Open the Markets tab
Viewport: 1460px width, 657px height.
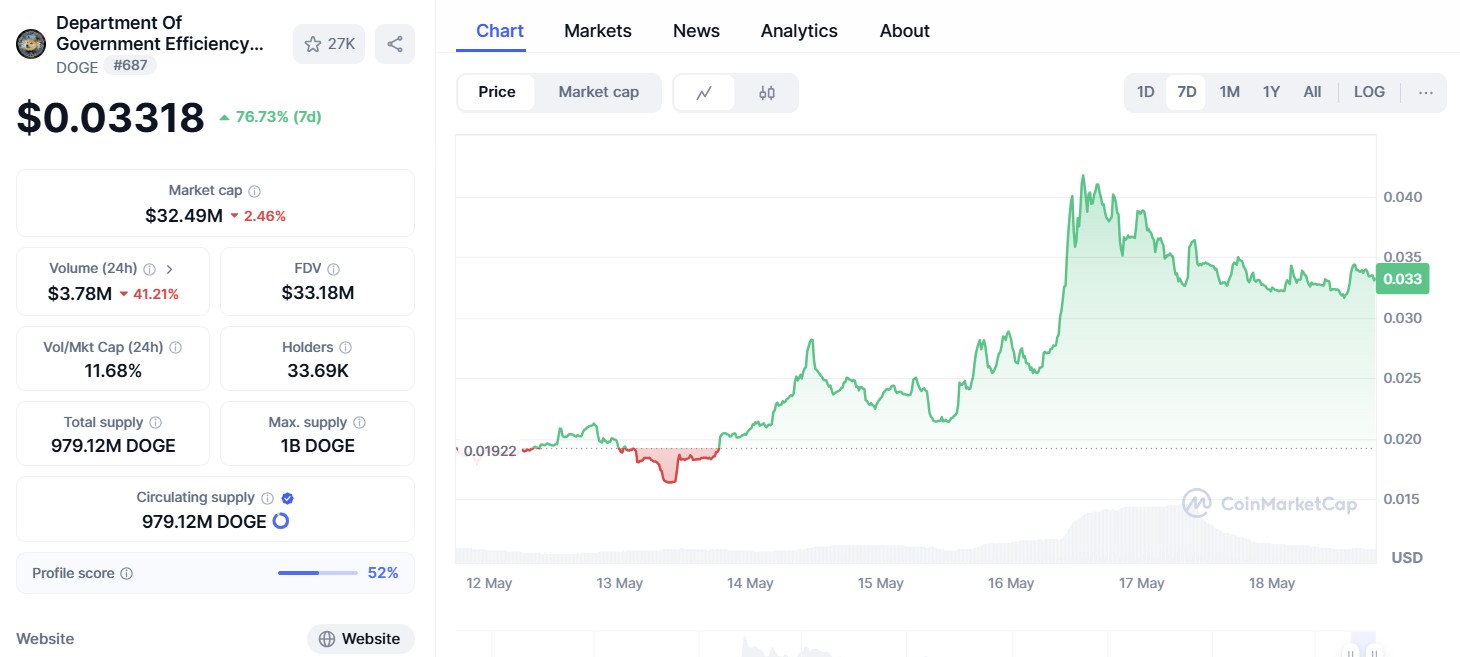[x=598, y=31]
